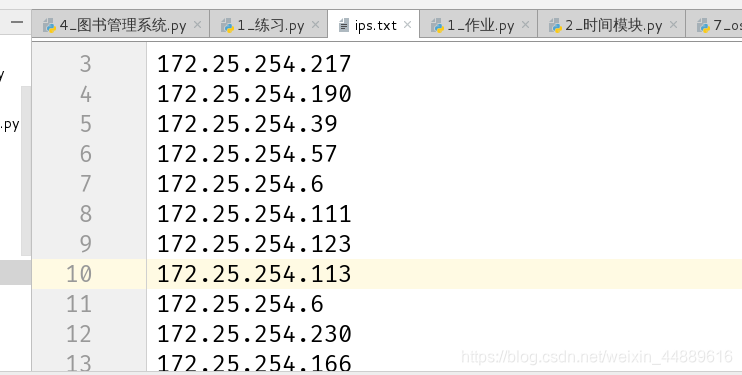Close the 4_图书管理系统.py tab
Screen dimensions: 742x375
coord(198,25)
